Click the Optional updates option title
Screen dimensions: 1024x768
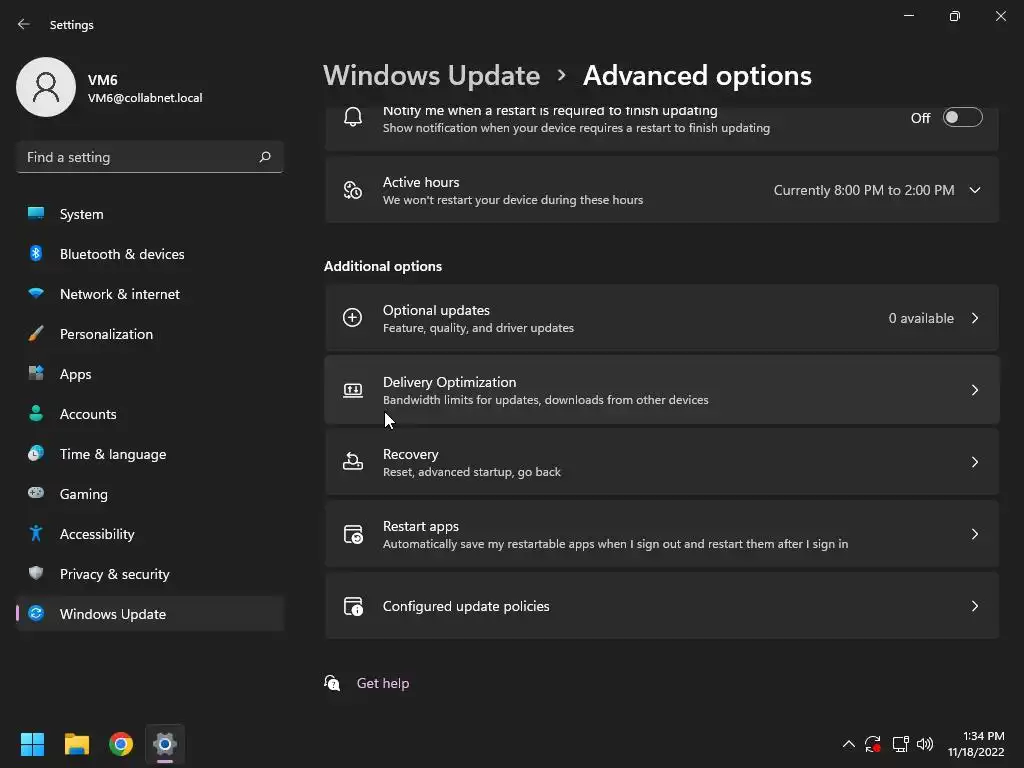point(436,310)
